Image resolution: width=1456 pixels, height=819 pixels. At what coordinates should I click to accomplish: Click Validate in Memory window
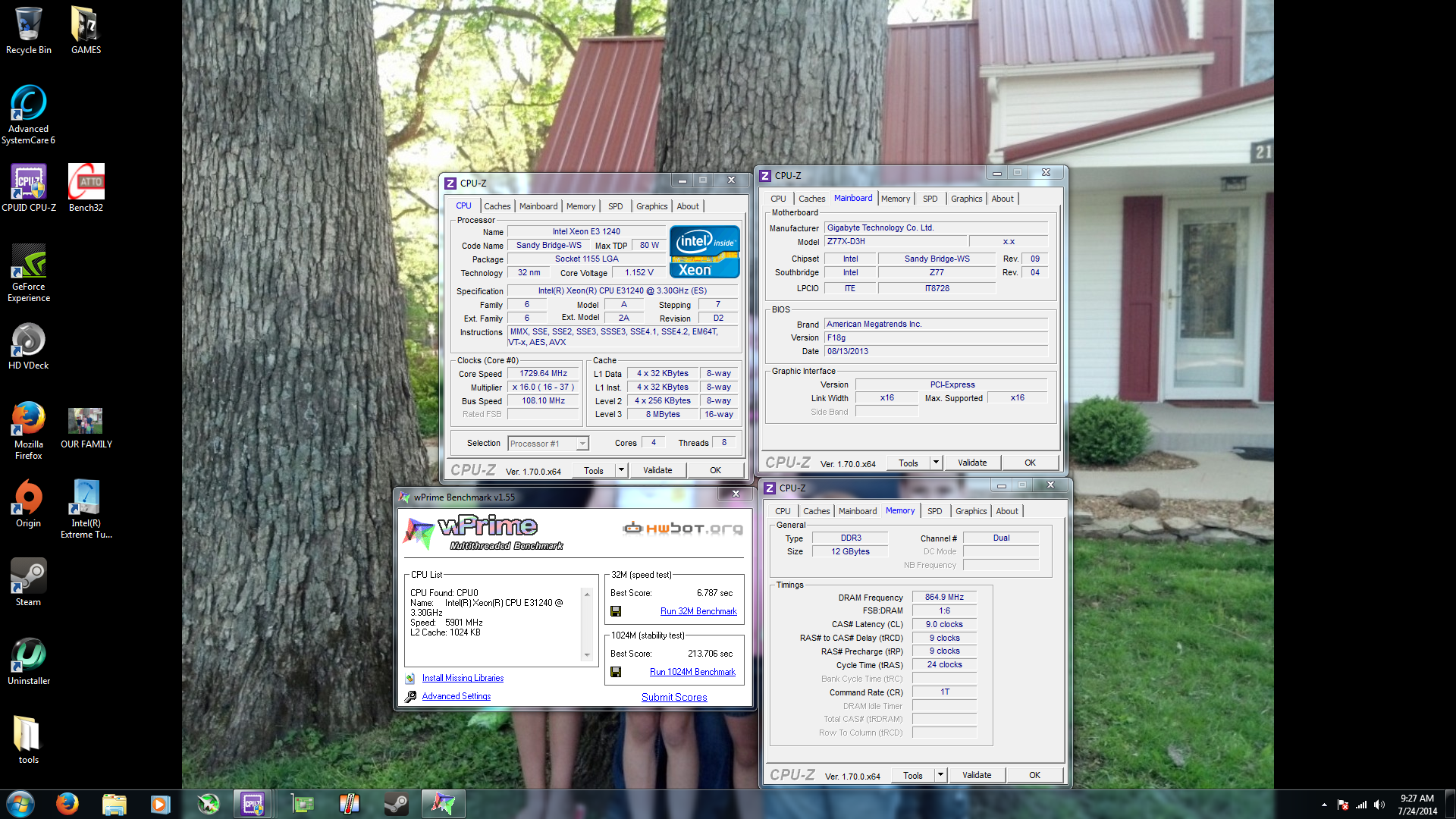click(977, 775)
